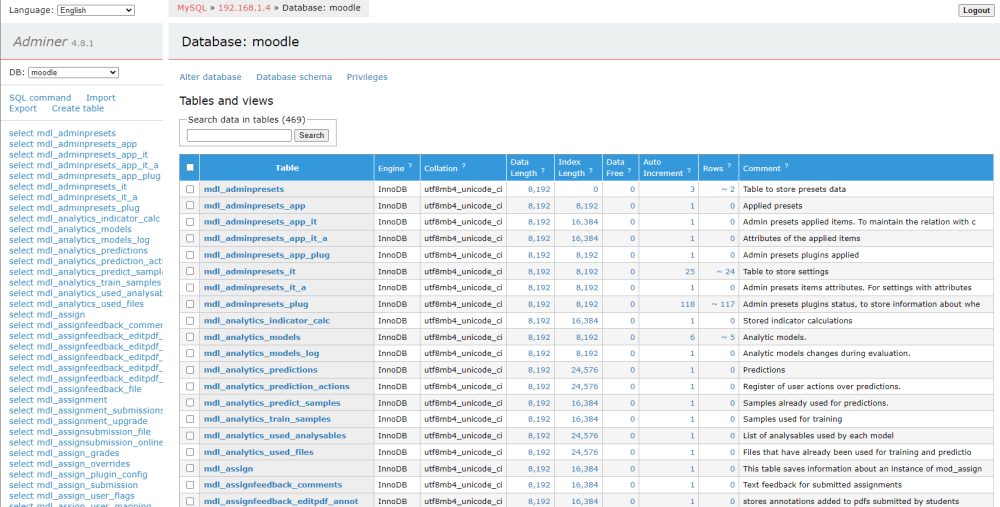Check the box for mdl_adminpresets row
This screenshot has height=507, width=1000.
(190, 189)
